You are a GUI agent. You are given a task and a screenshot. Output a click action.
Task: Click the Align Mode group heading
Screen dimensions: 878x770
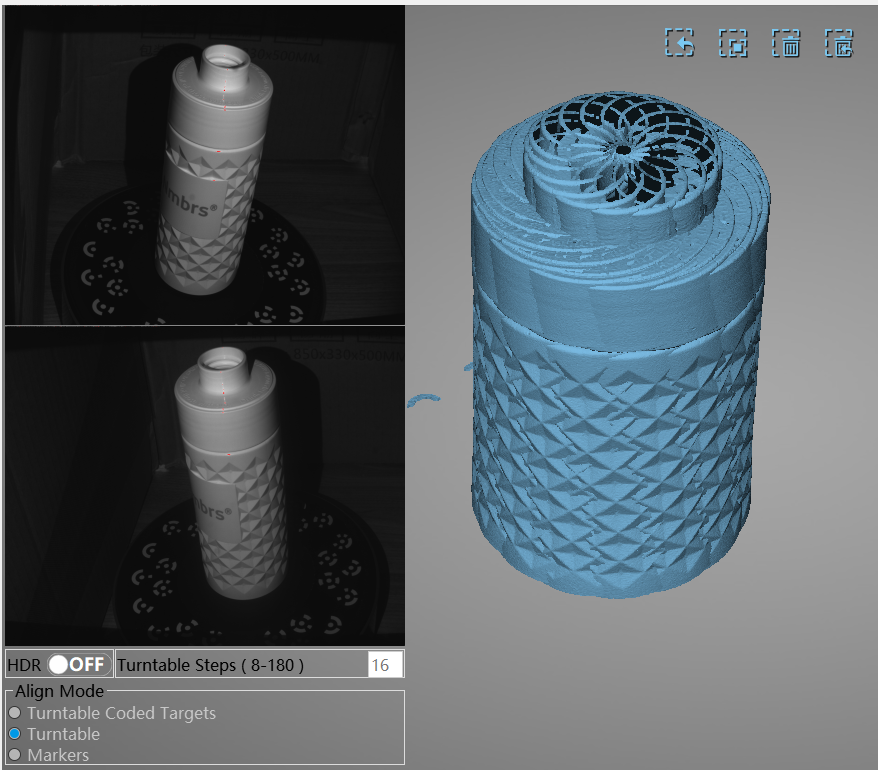pos(59,691)
